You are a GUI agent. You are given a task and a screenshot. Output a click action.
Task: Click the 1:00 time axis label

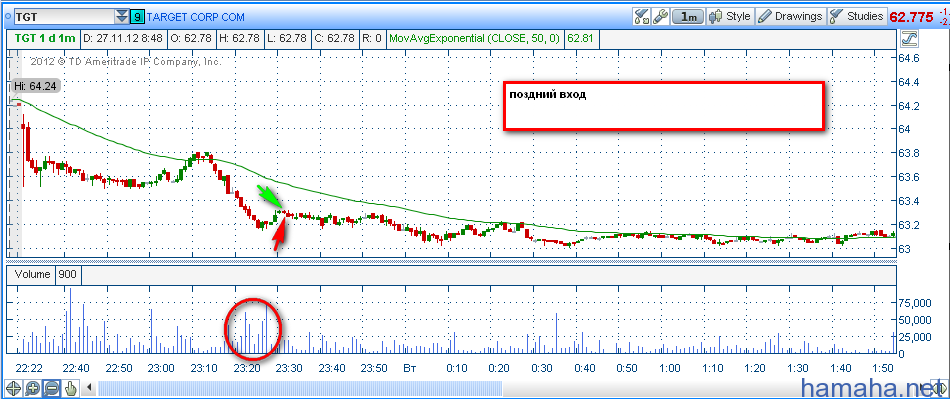670,368
